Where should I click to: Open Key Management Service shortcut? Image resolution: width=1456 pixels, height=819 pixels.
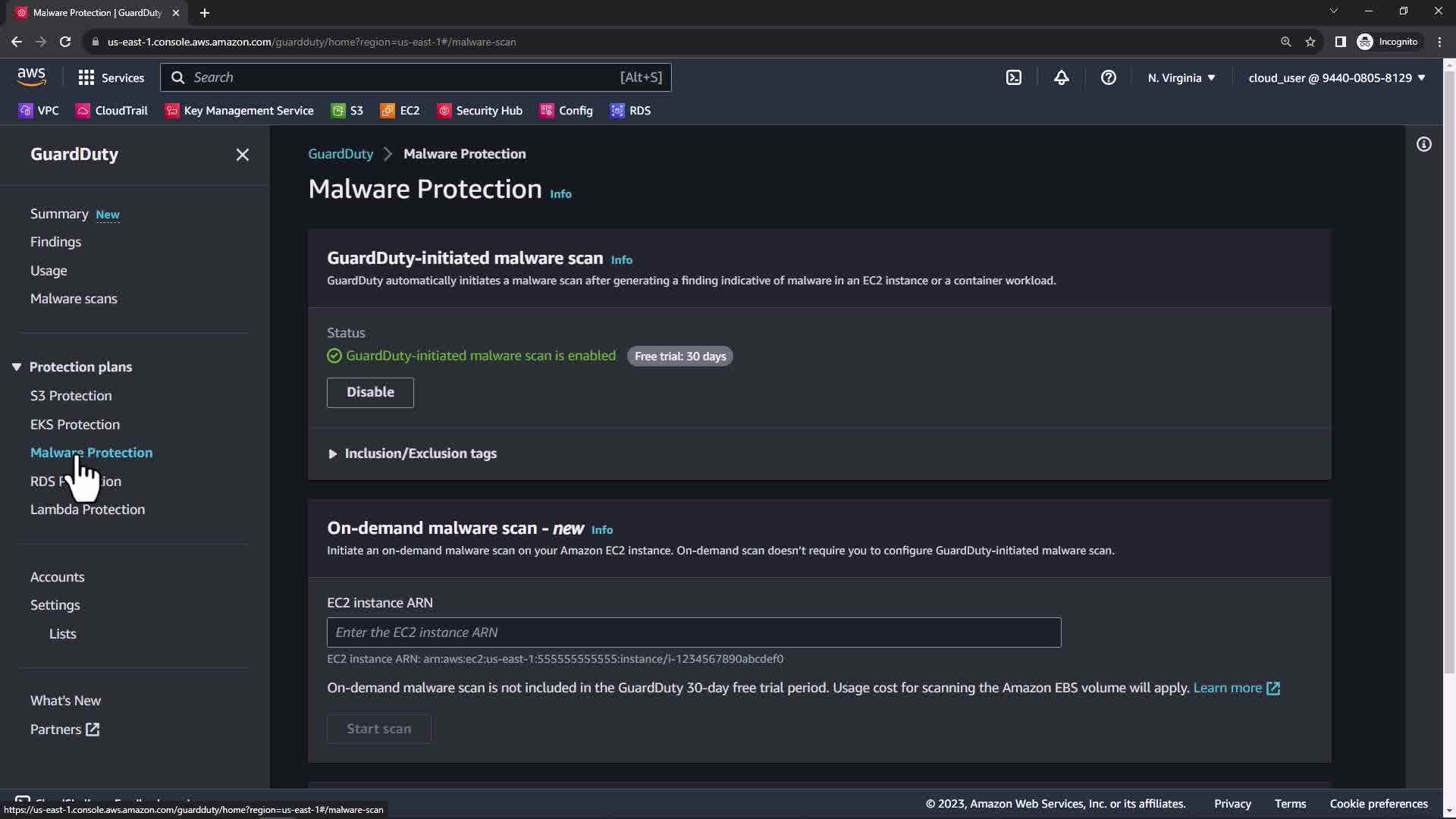coord(240,111)
